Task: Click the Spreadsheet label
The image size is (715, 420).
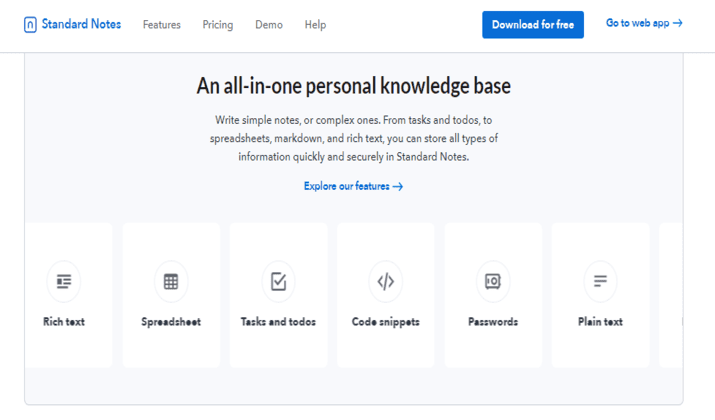Action: 171,321
